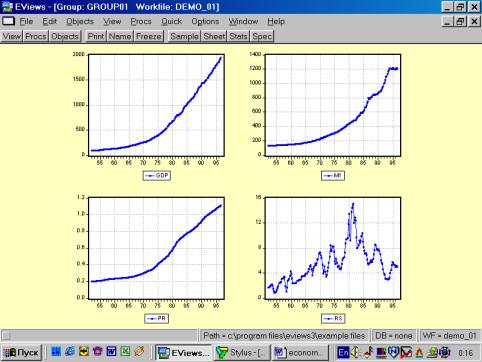Click the show desktop quick launch icon
This screenshot has width=482, height=362.
[x=56, y=351]
